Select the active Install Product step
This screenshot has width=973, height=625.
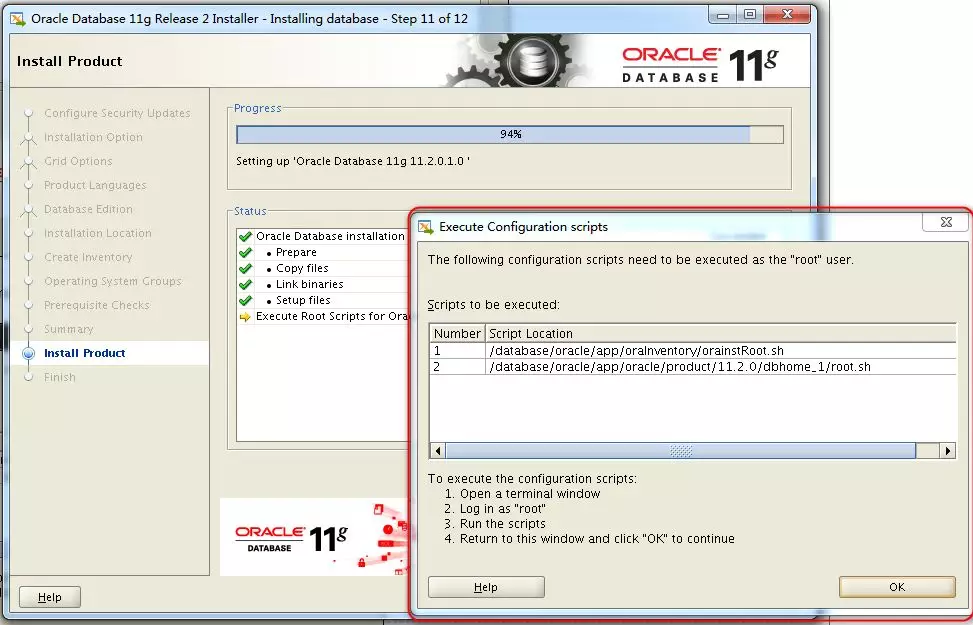point(84,353)
